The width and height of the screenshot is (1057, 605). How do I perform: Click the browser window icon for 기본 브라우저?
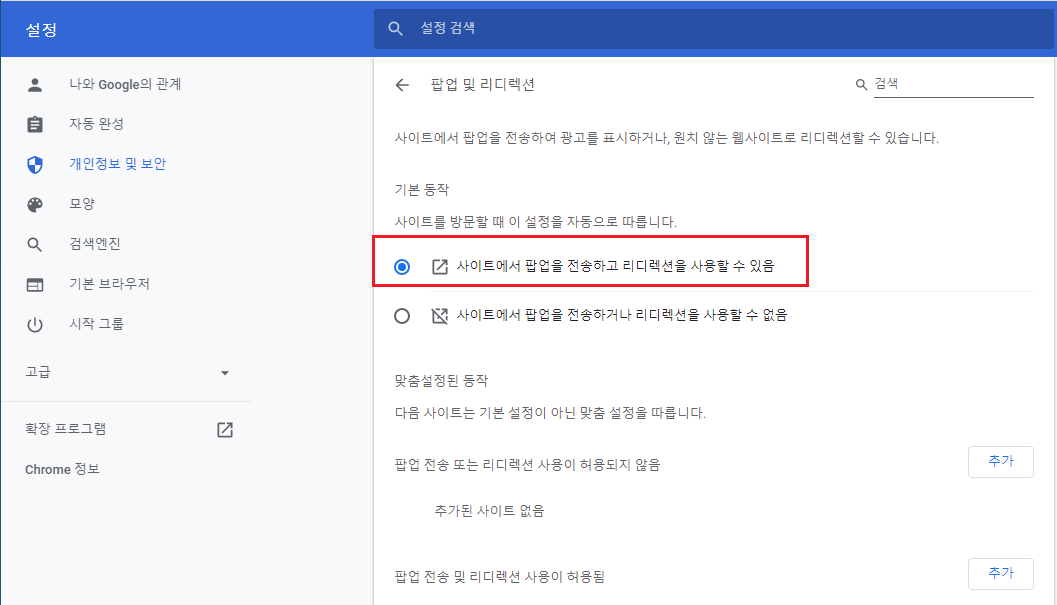(x=35, y=284)
